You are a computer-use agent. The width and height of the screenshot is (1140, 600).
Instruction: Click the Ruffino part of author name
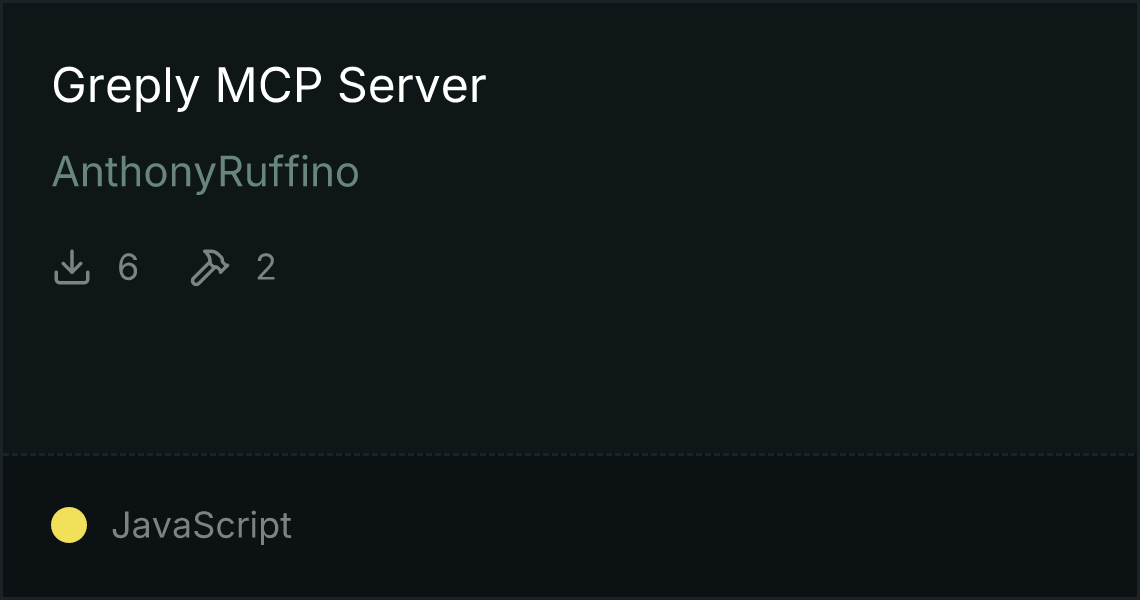pyautogui.click(x=289, y=172)
